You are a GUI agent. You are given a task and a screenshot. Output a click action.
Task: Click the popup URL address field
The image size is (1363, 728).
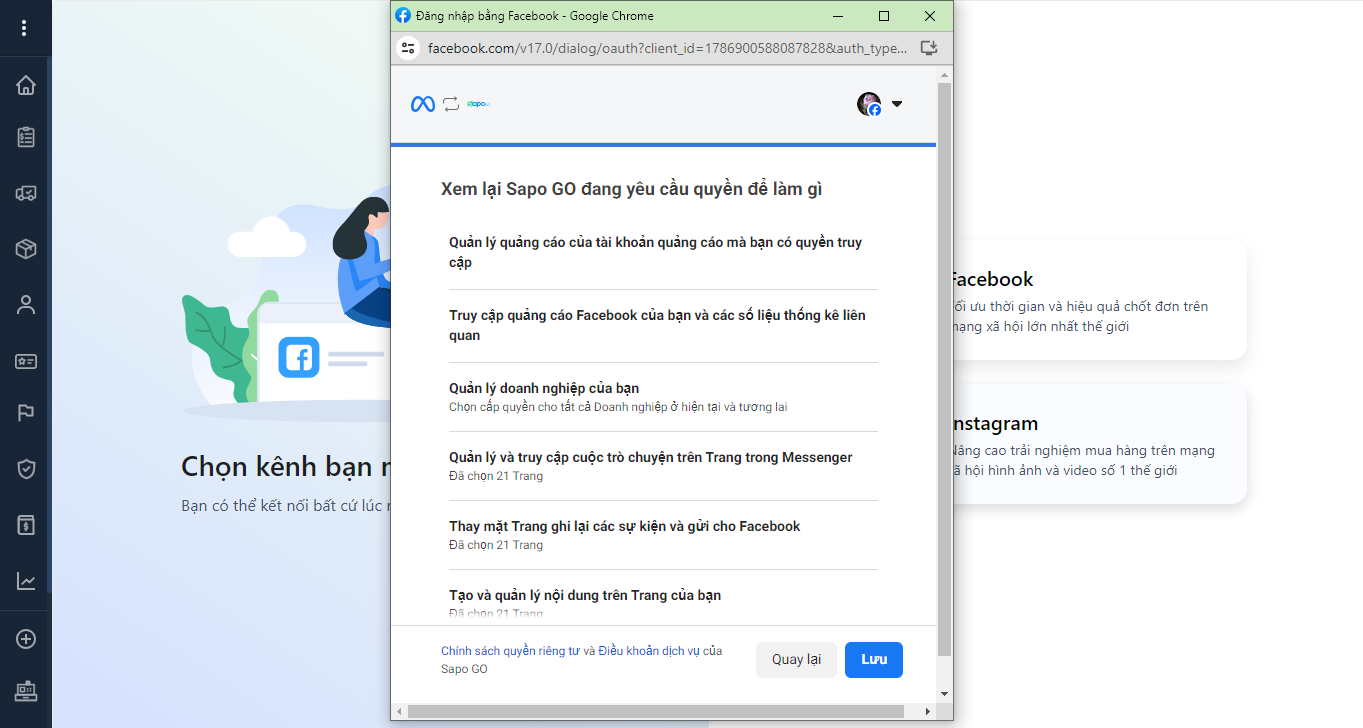667,48
